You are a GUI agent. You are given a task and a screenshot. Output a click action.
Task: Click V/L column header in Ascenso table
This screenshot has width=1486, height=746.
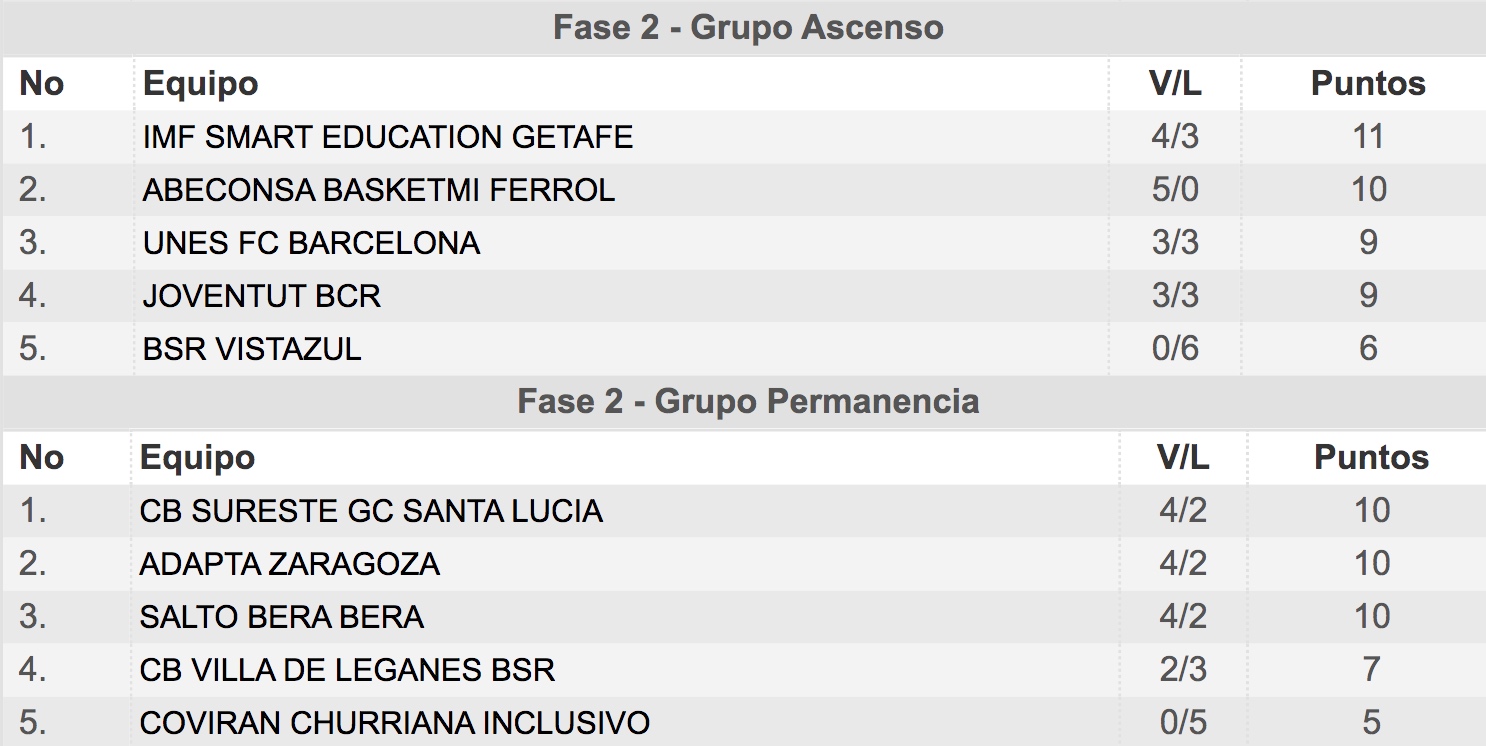click(1175, 84)
